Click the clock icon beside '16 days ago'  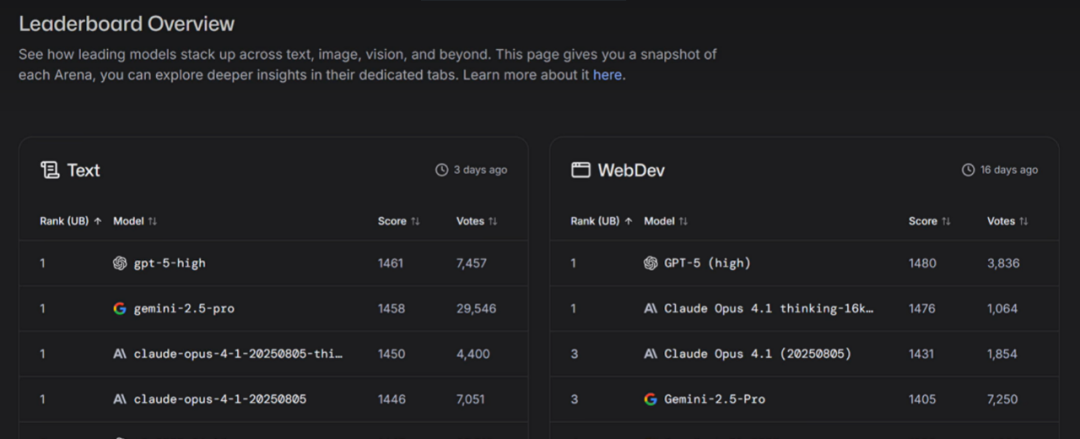968,170
